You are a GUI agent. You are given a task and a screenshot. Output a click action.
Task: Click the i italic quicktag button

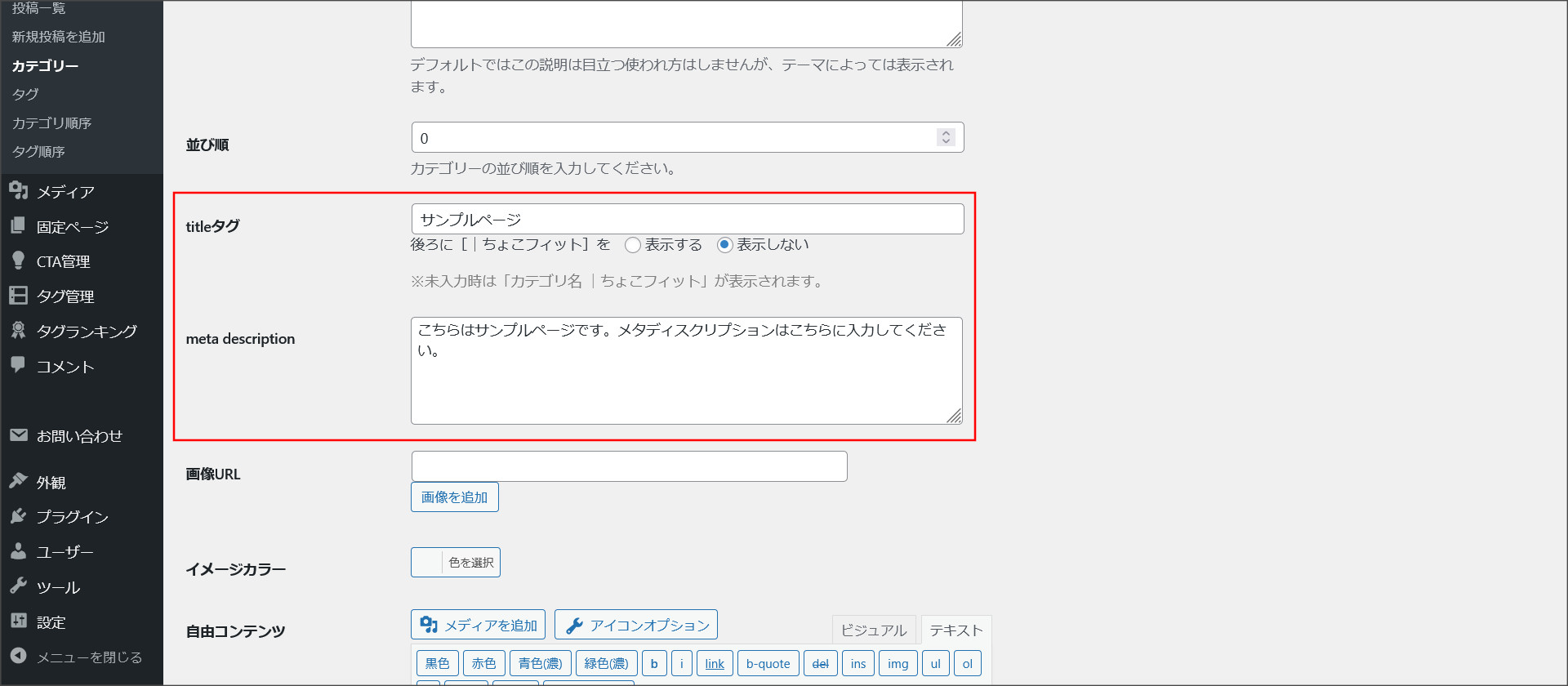682,663
